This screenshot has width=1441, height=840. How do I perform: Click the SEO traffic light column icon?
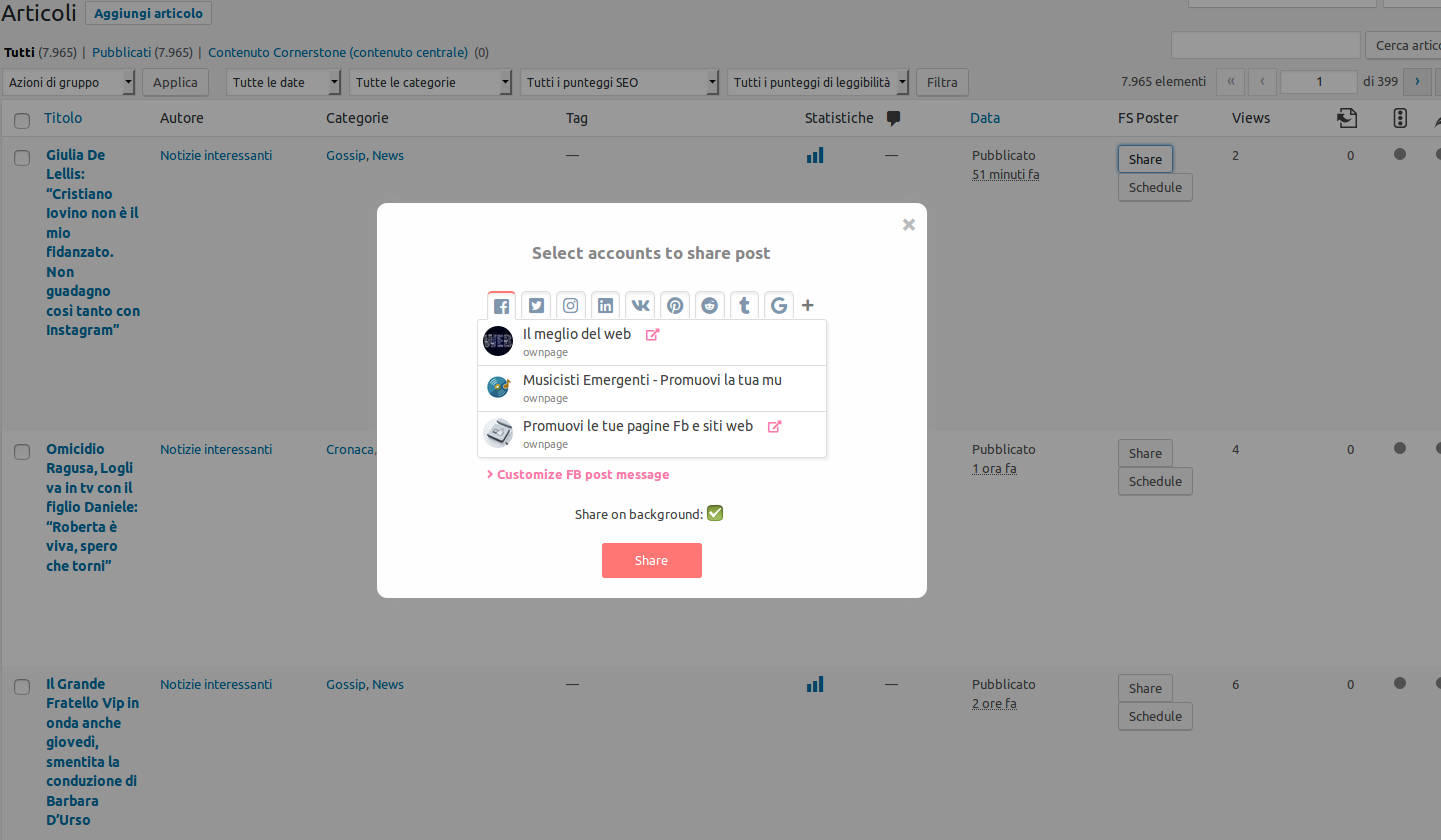pos(1400,119)
